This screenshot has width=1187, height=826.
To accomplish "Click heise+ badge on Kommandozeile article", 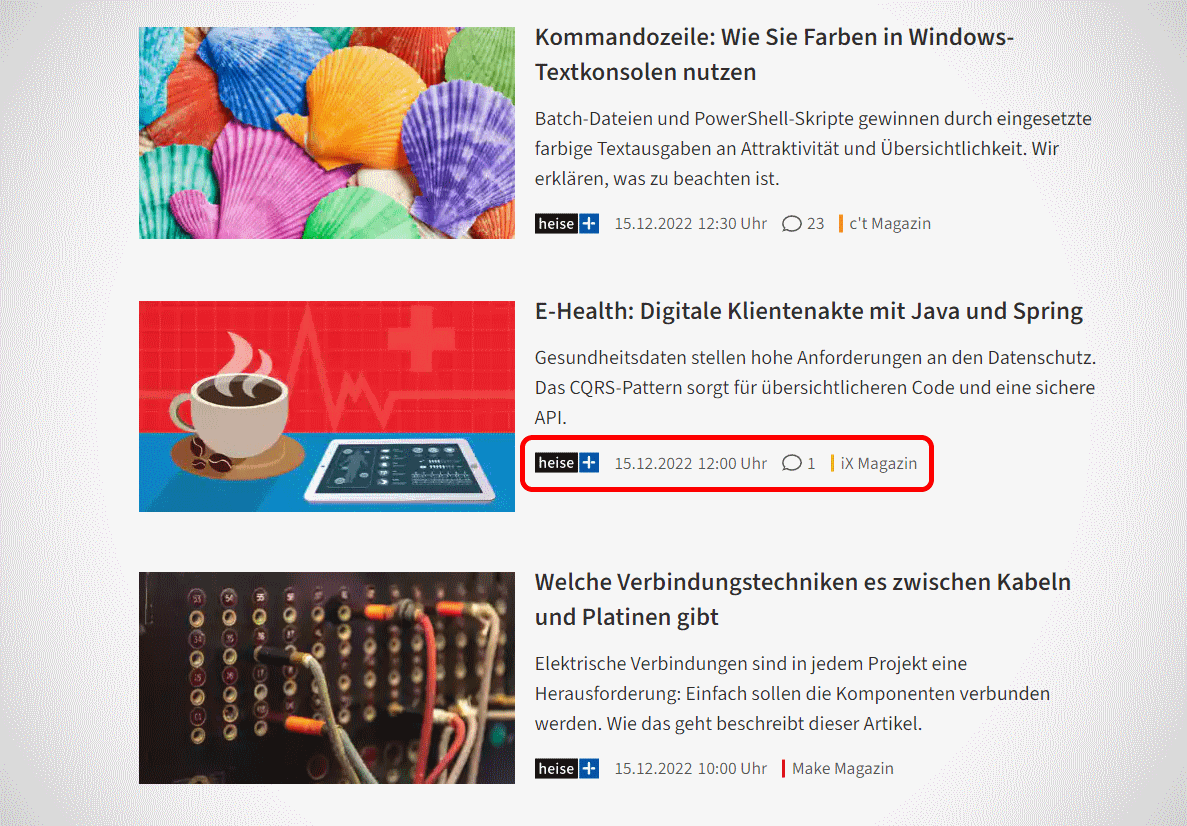I will (567, 223).
